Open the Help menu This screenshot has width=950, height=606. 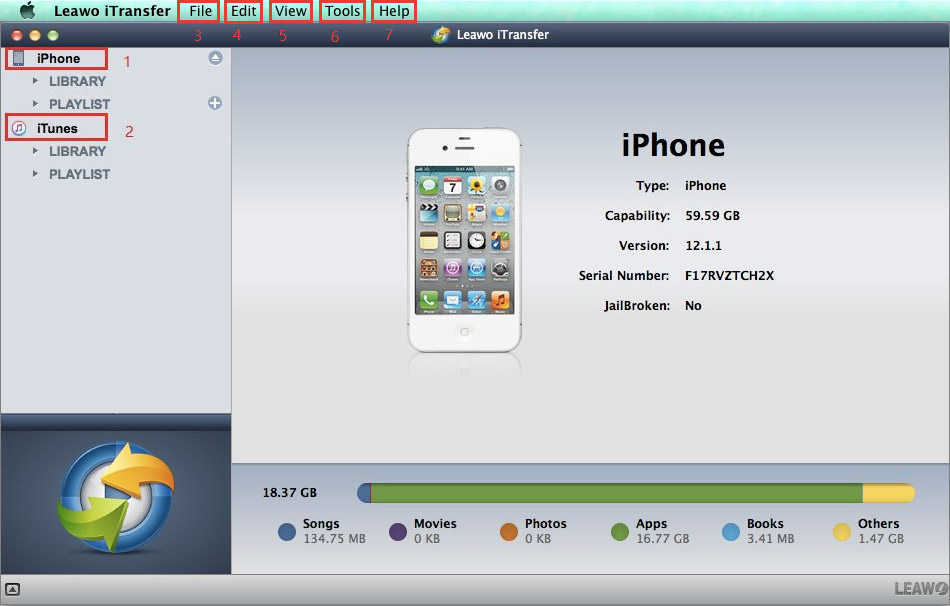(x=394, y=12)
